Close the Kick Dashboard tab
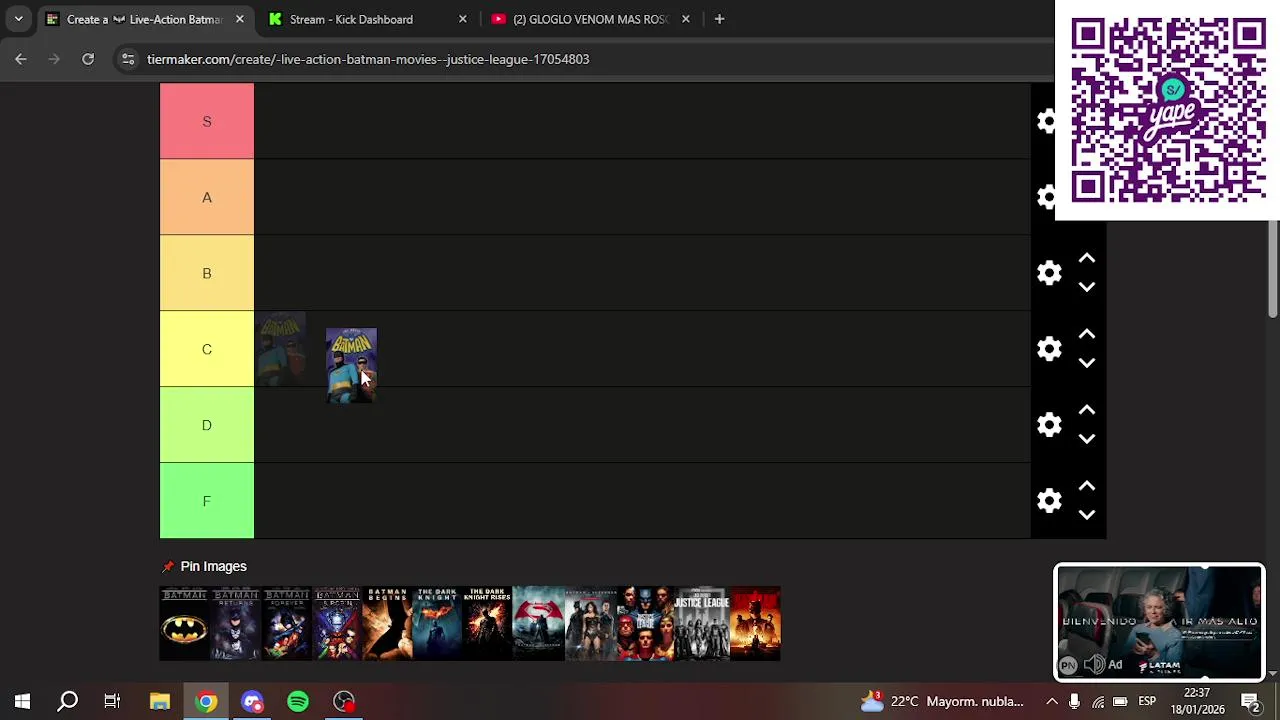Screen dimensions: 1280x720 (x=462, y=19)
